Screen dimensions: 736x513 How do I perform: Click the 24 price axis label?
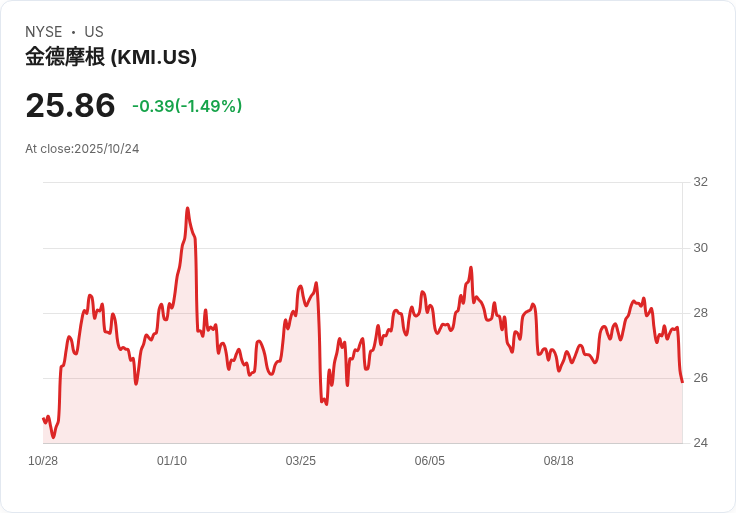point(700,443)
